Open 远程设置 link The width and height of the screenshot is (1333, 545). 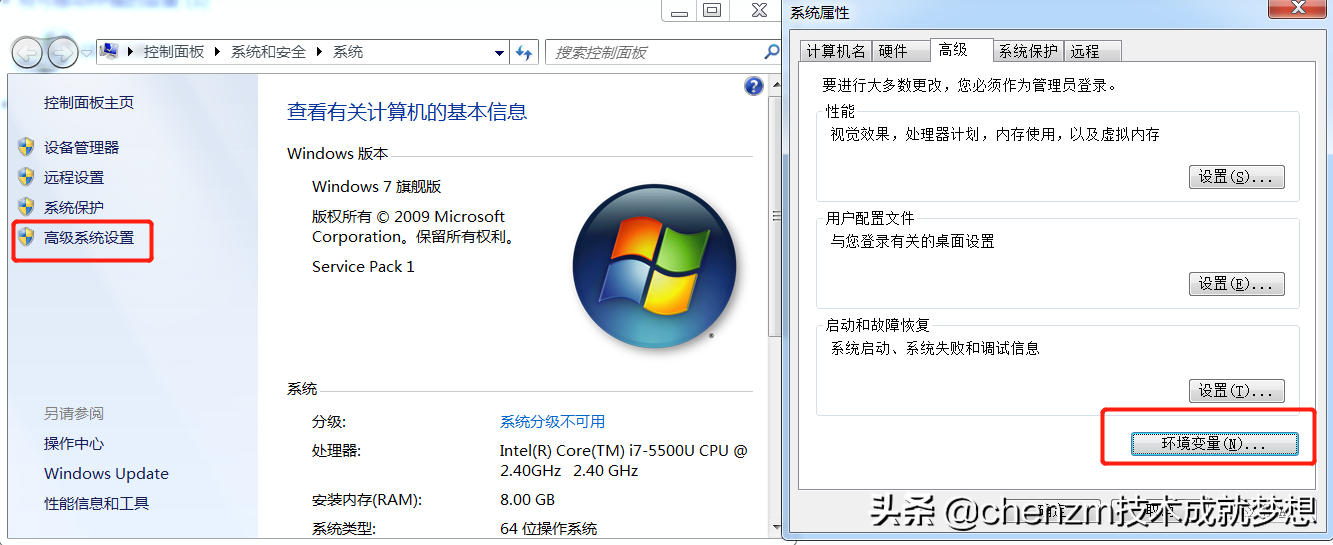pyautogui.click(x=74, y=177)
